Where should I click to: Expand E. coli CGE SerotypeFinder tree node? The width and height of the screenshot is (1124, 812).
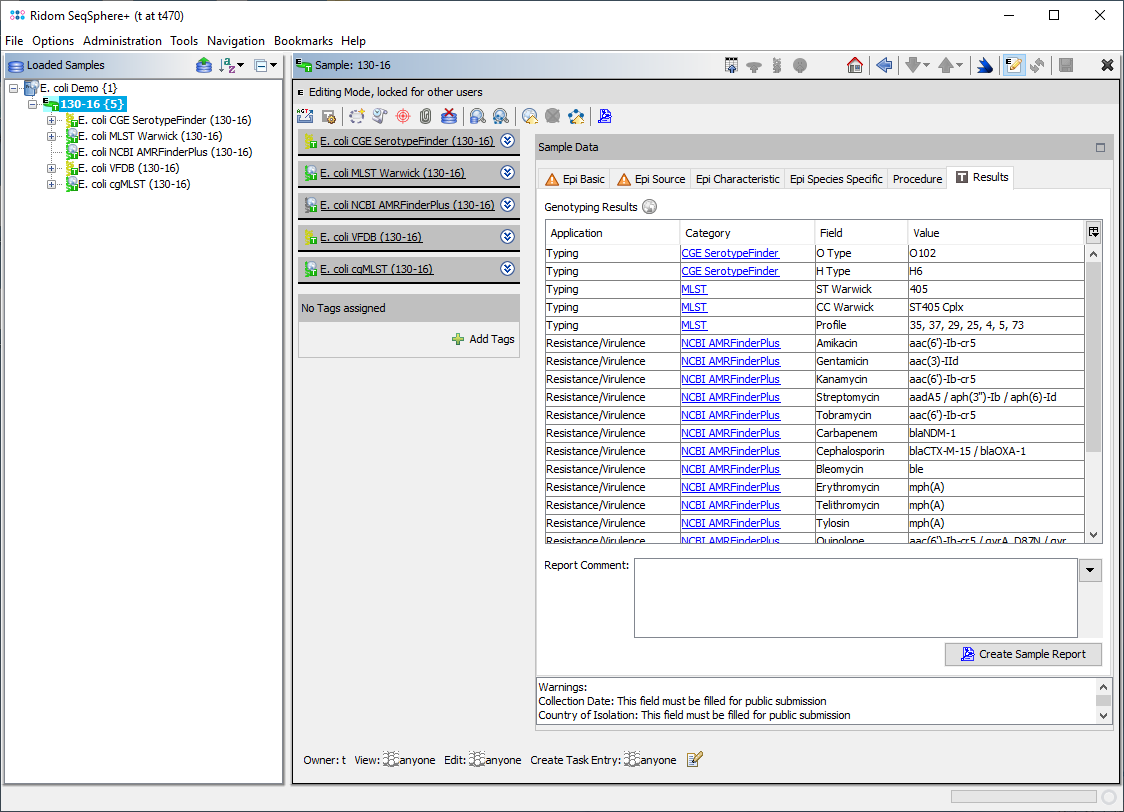[52, 120]
